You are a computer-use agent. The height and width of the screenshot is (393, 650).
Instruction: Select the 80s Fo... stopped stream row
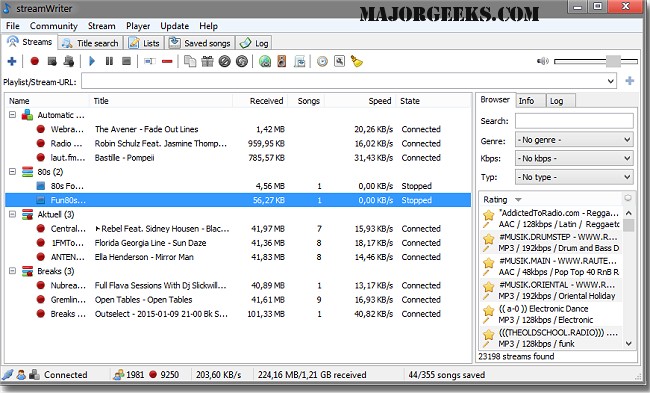[238, 186]
